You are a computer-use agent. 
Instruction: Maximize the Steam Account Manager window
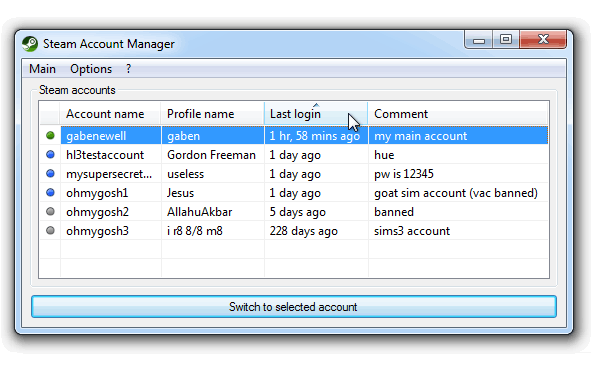pyautogui.click(x=506, y=39)
